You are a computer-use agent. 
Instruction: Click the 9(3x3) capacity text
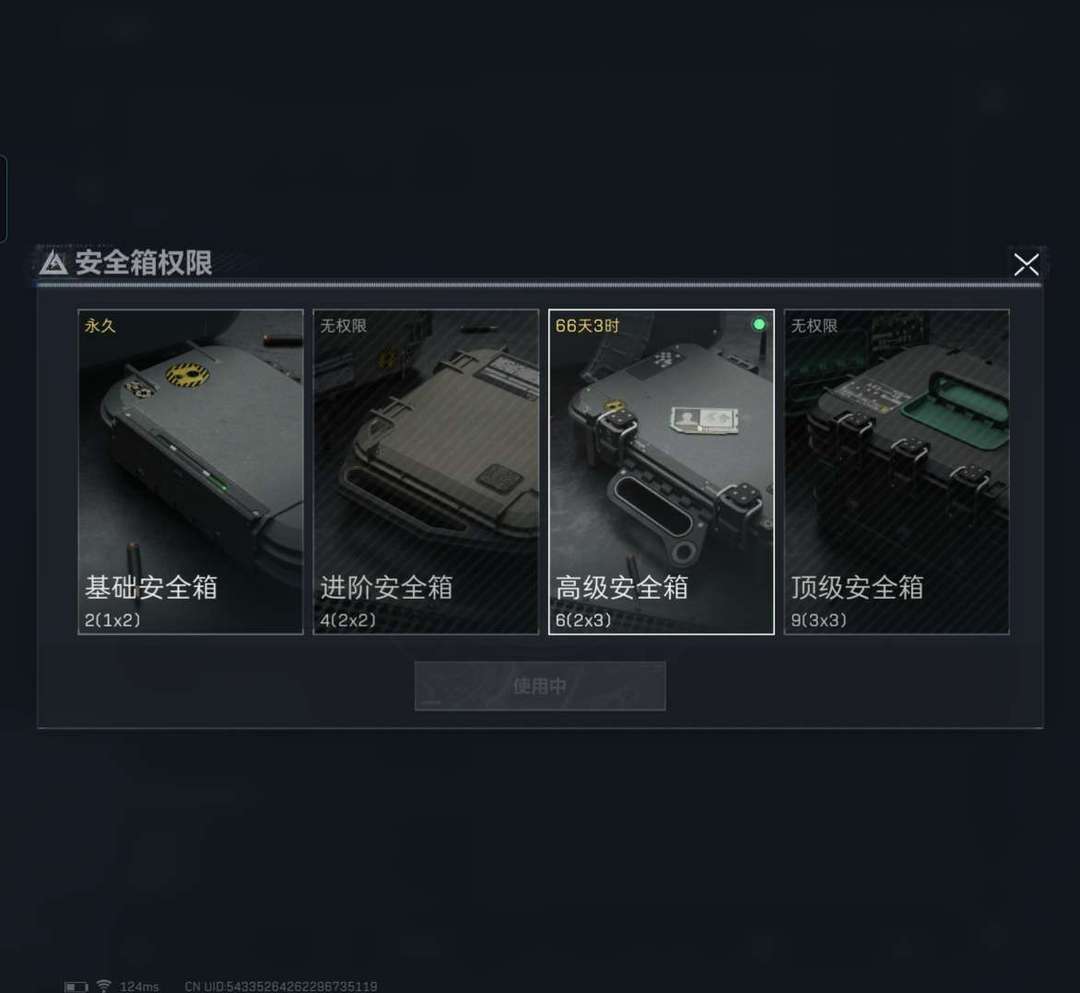click(819, 620)
